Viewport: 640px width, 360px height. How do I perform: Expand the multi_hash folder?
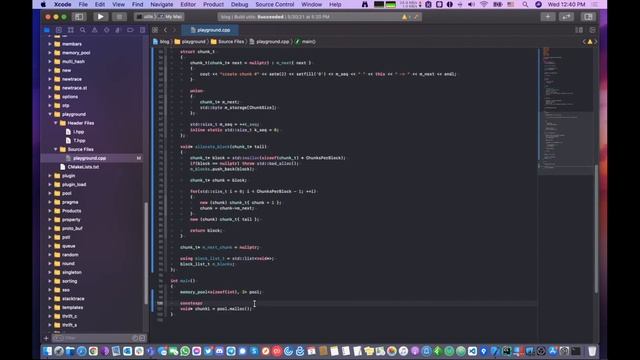click(x=50, y=62)
